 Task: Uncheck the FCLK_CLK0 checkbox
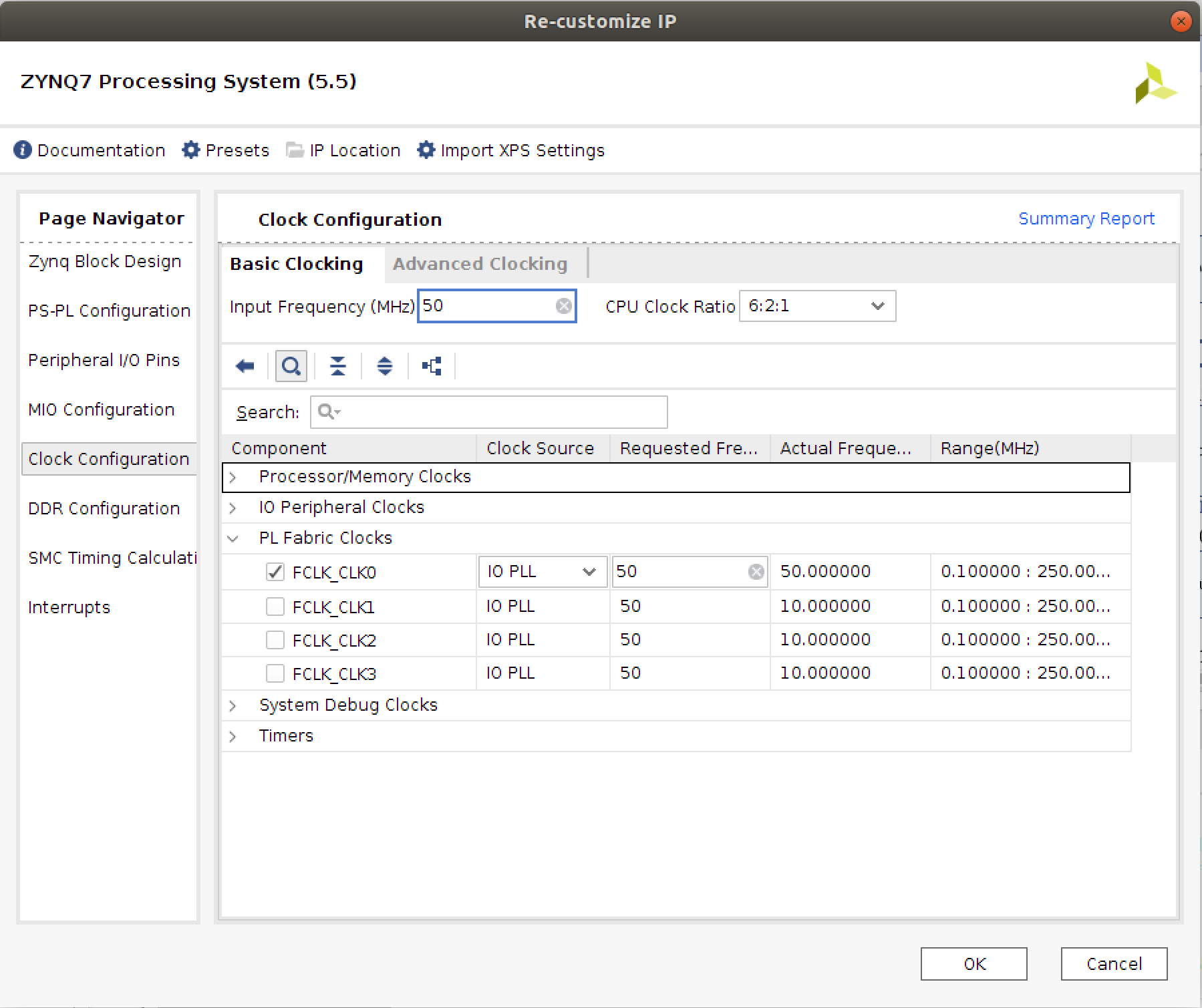[275, 572]
